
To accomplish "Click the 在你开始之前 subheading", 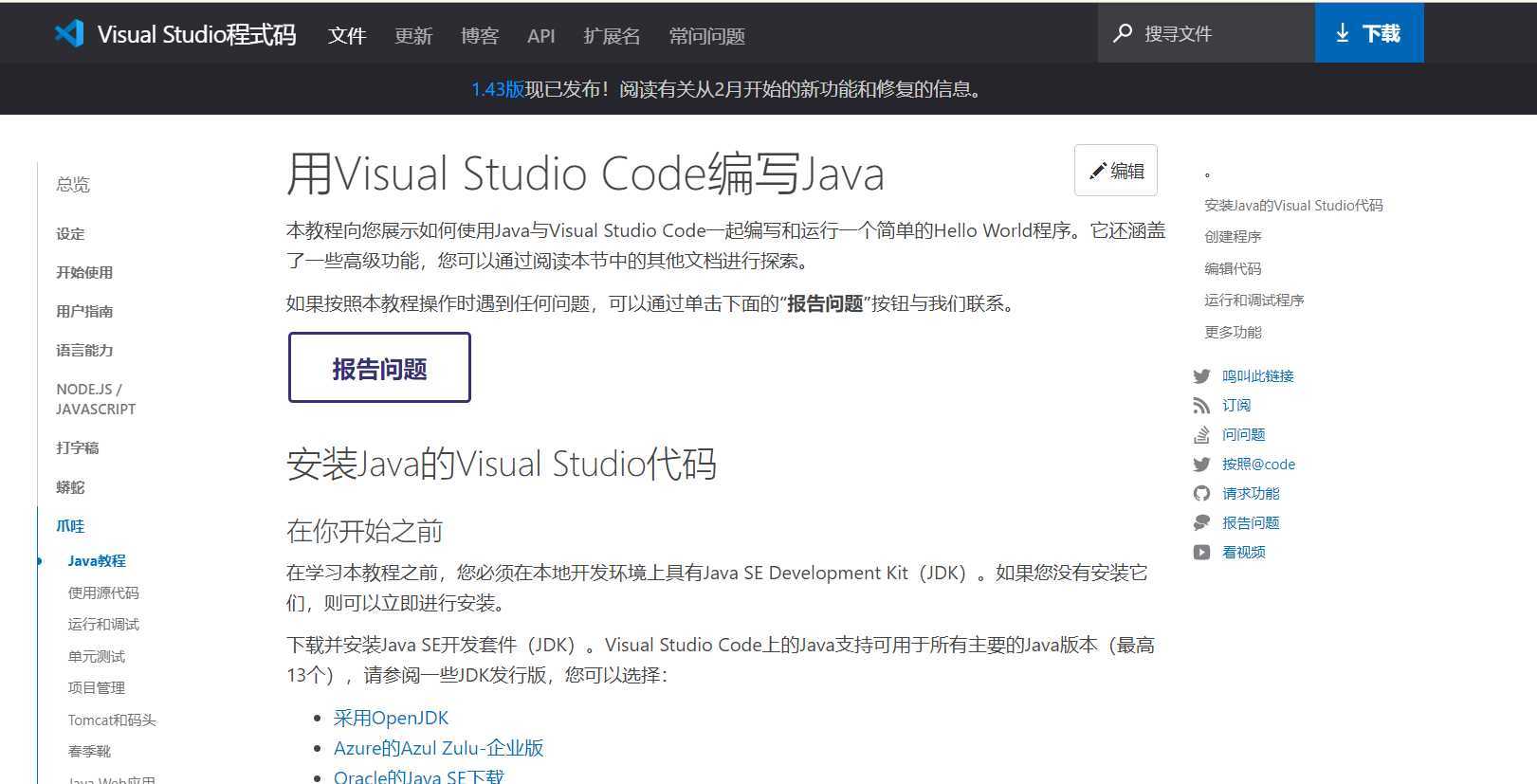I will pos(365,531).
